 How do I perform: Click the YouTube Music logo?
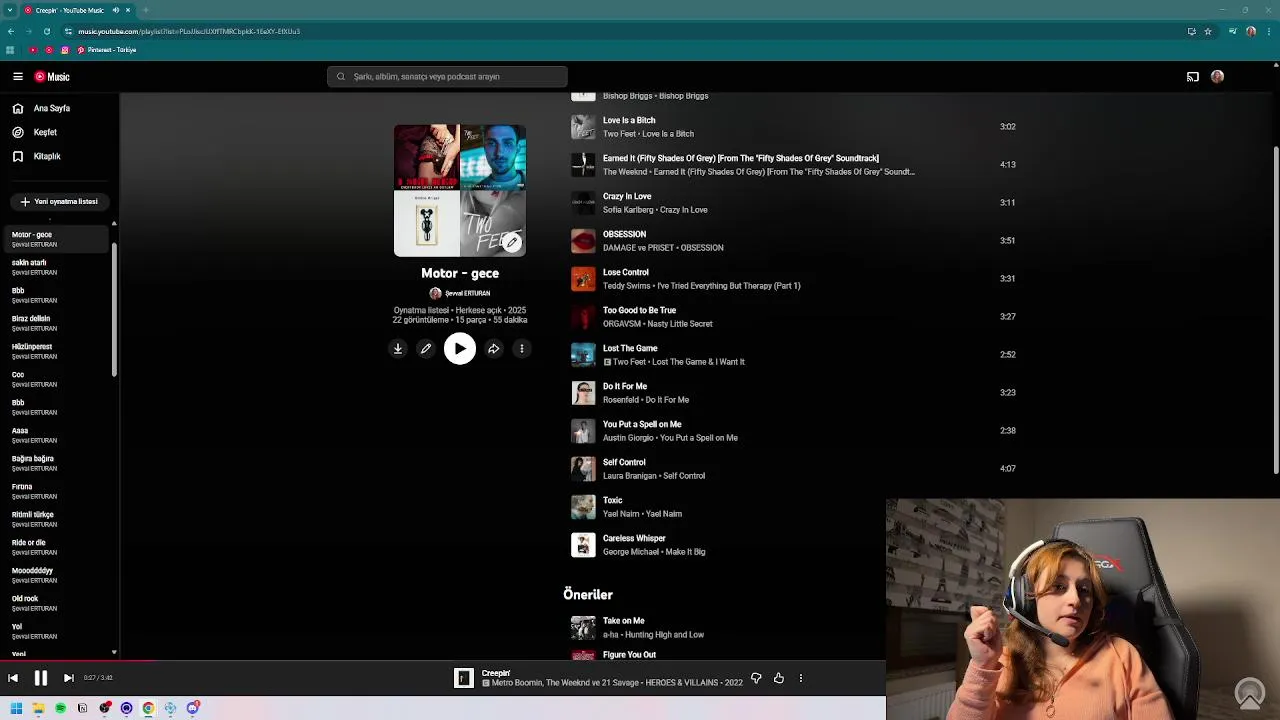pos(52,76)
